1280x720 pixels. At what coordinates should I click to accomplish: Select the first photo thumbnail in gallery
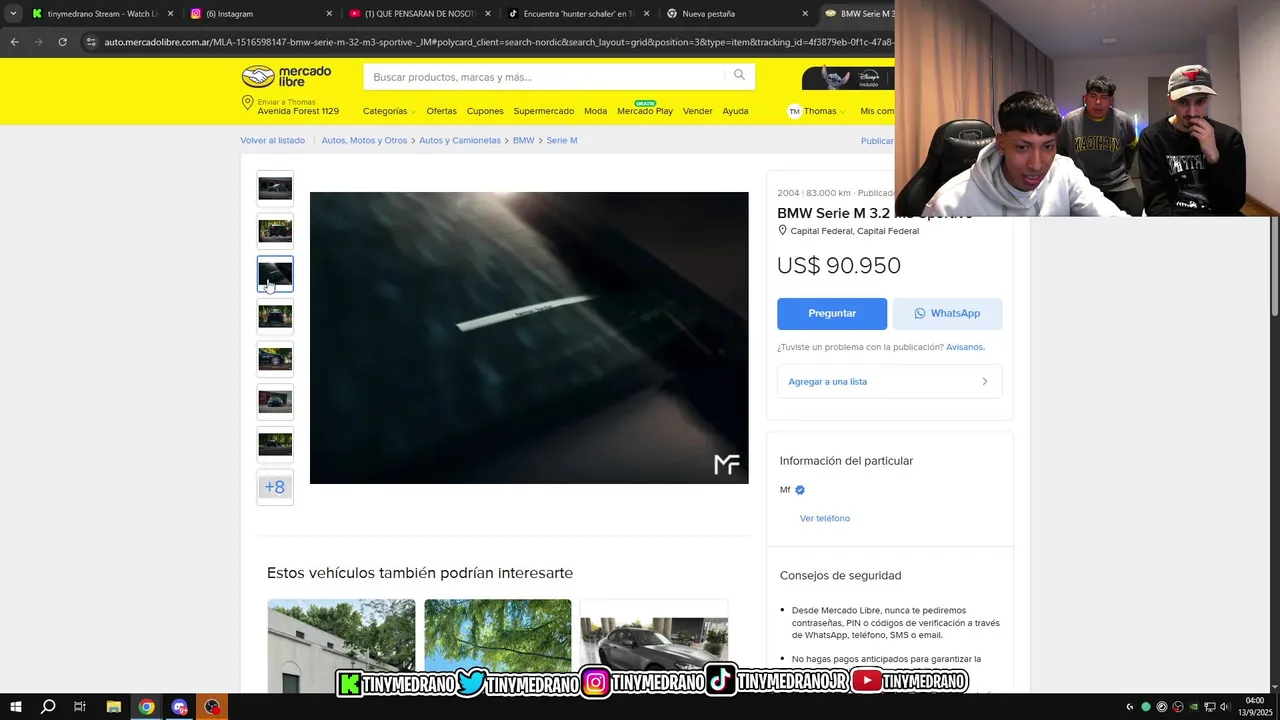(275, 188)
